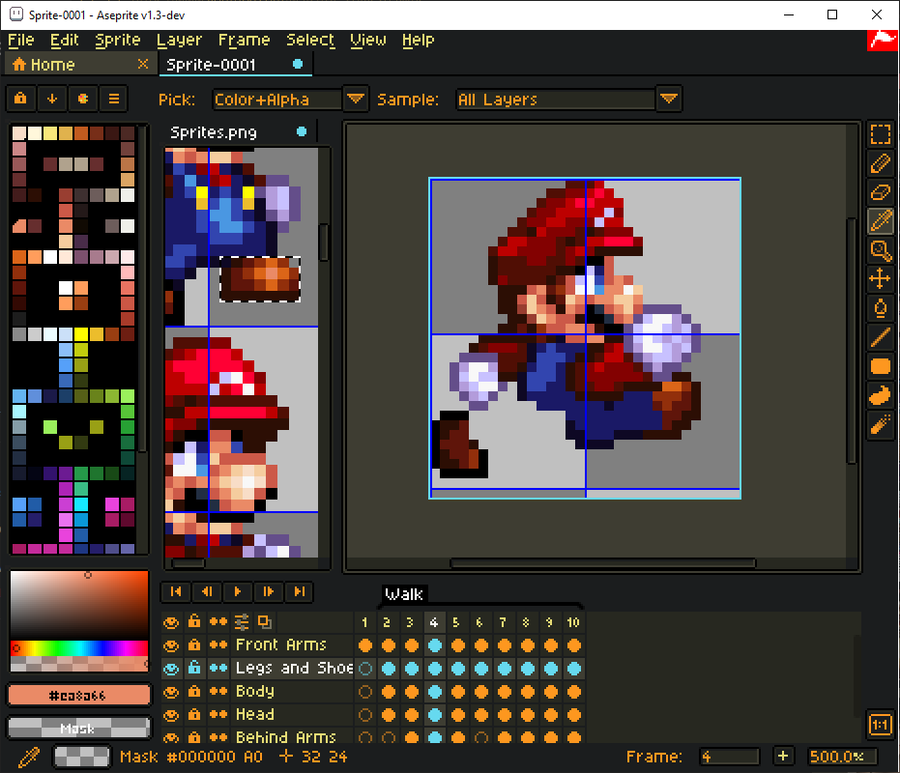
Task: Play the animation
Action: tap(238, 592)
